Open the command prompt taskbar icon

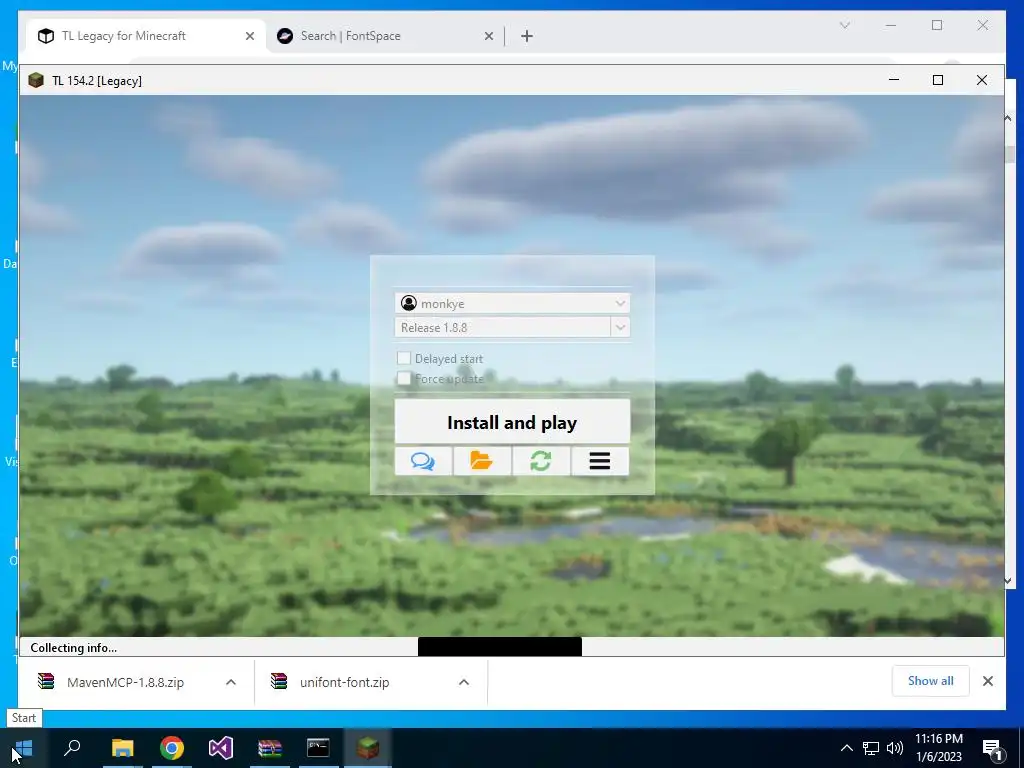[x=318, y=748]
